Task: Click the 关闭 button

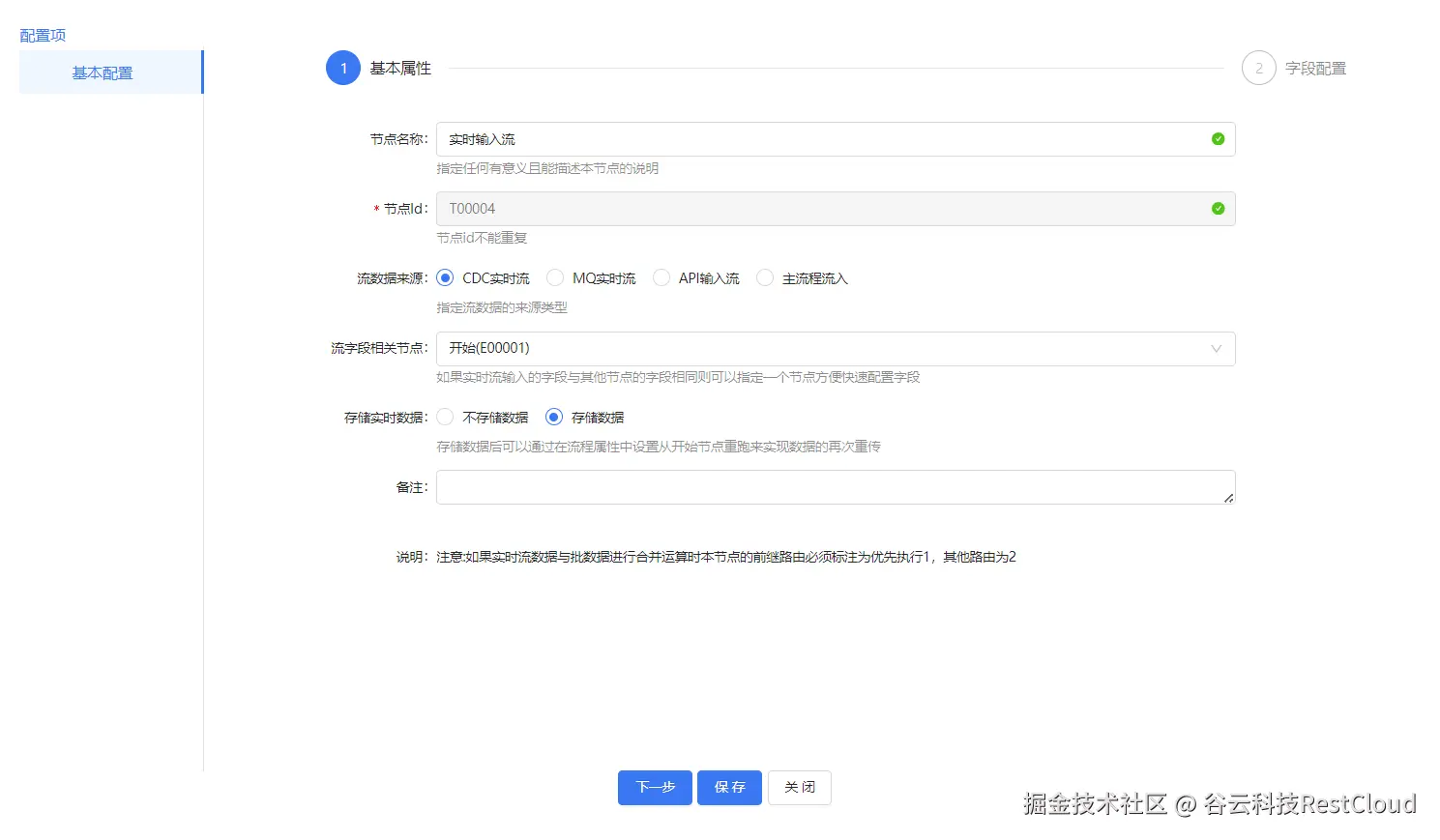Action: (799, 787)
